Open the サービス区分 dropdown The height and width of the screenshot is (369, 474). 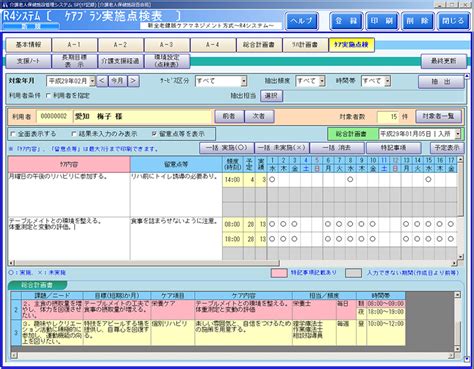tap(244, 81)
